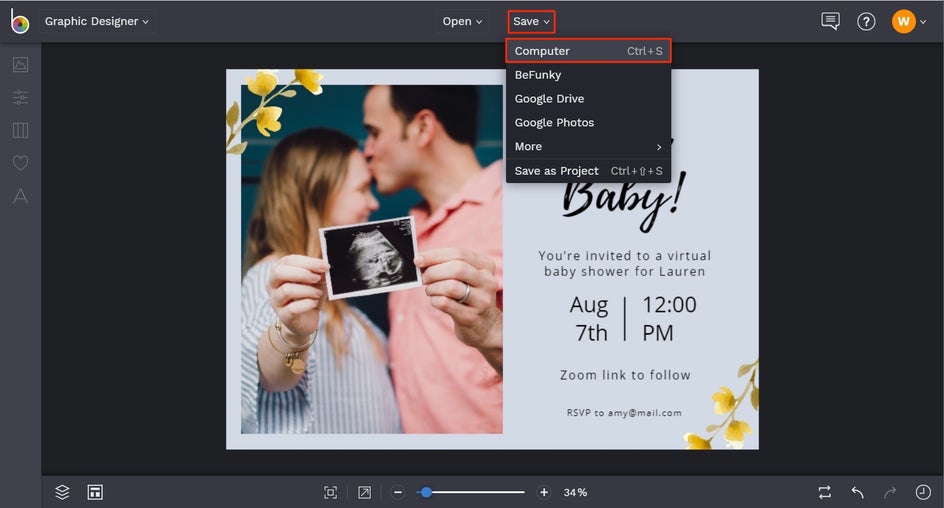This screenshot has height=508, width=944.
Task: Select 'You're invited to a virtual' text
Action: tap(624, 256)
